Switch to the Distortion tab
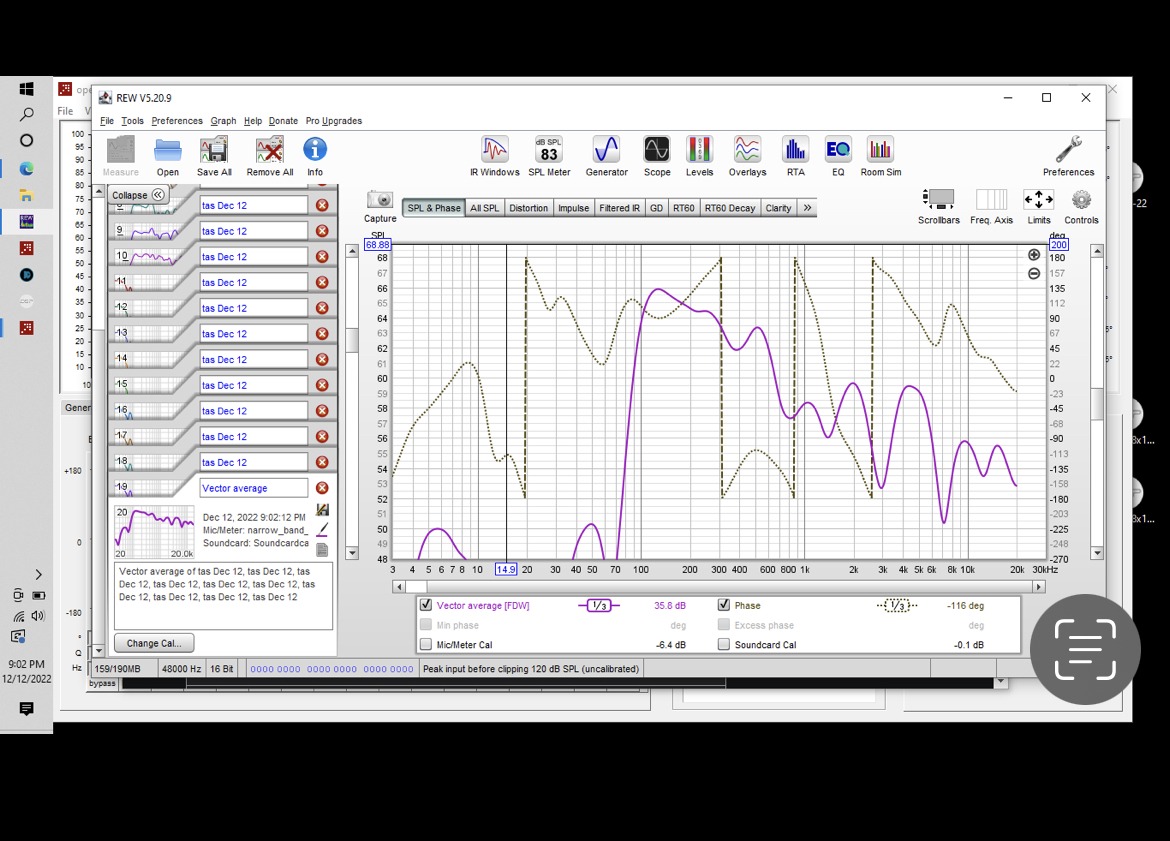The image size is (1170, 841). [528, 207]
